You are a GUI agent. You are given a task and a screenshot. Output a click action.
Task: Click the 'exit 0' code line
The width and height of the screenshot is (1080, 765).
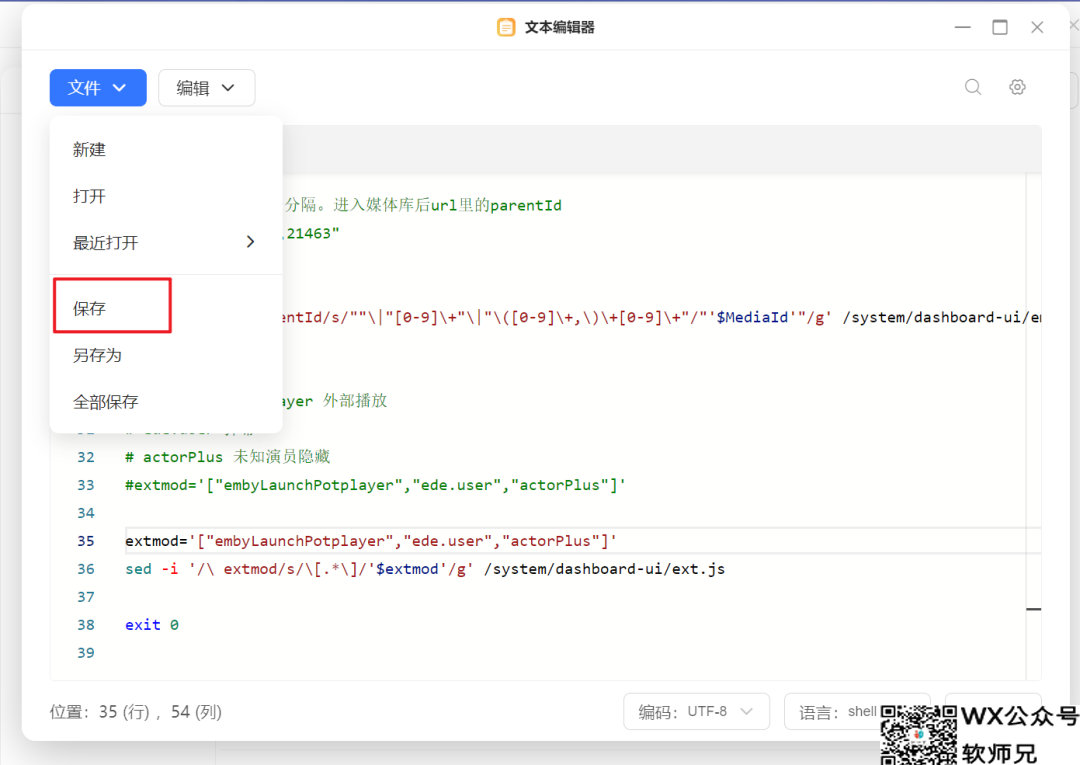click(152, 625)
